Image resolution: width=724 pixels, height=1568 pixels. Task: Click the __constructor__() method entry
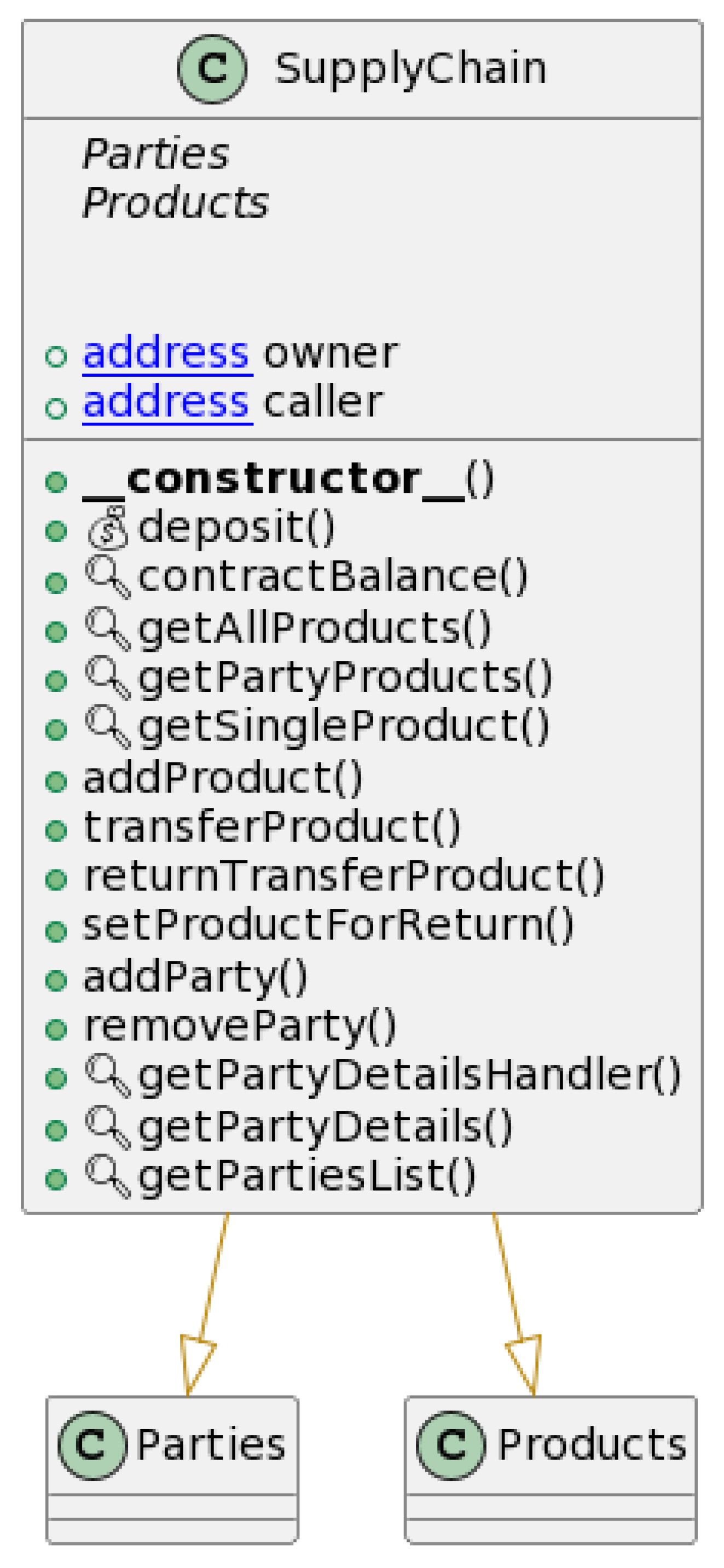click(287, 480)
